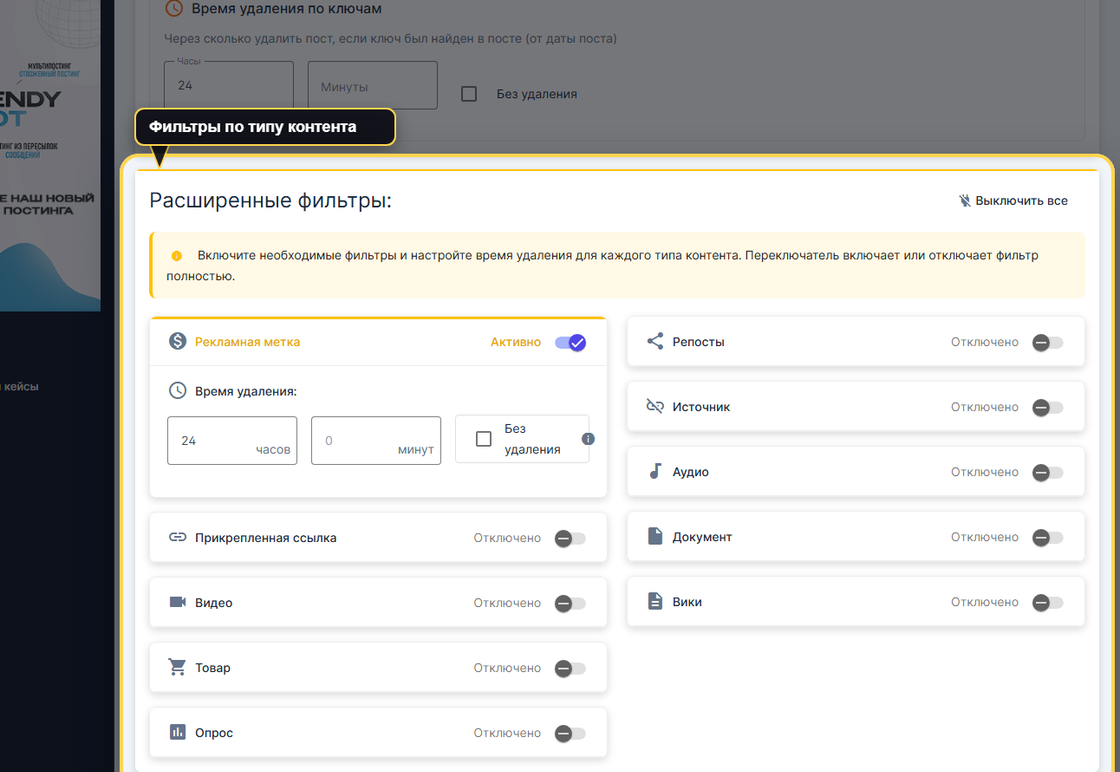The height and width of the screenshot is (772, 1120).
Task: Click the info icon near Без удаления
Action: [x=588, y=439]
